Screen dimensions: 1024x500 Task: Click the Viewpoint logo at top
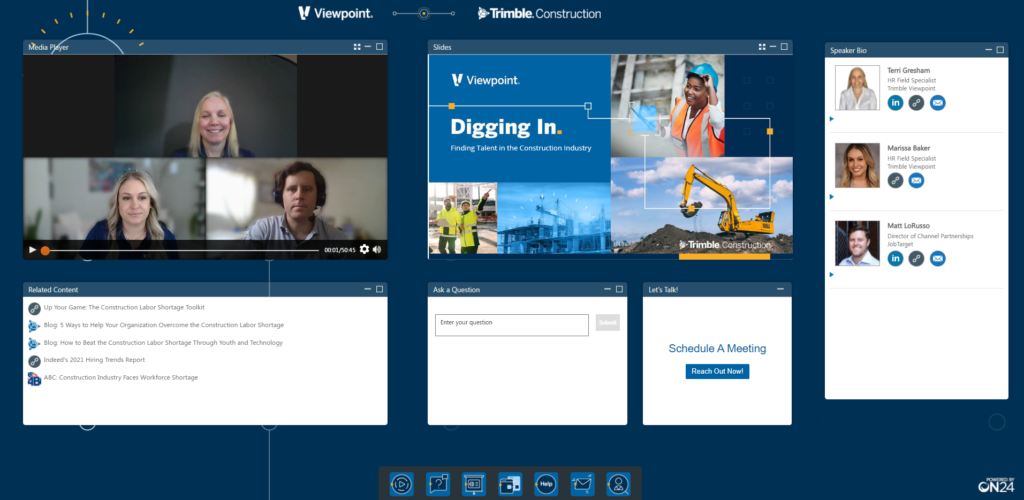coord(336,13)
